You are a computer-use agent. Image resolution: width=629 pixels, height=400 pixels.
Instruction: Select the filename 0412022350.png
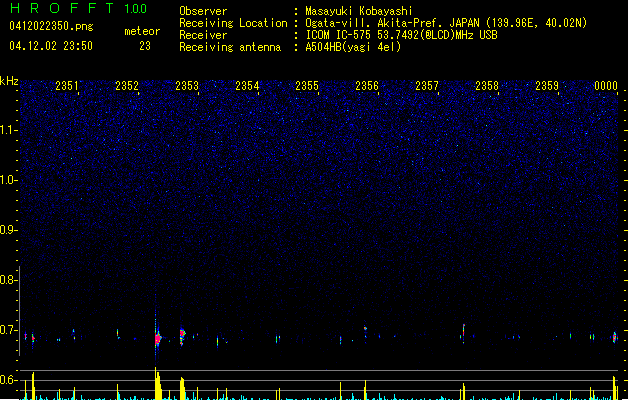[x=51, y=26]
